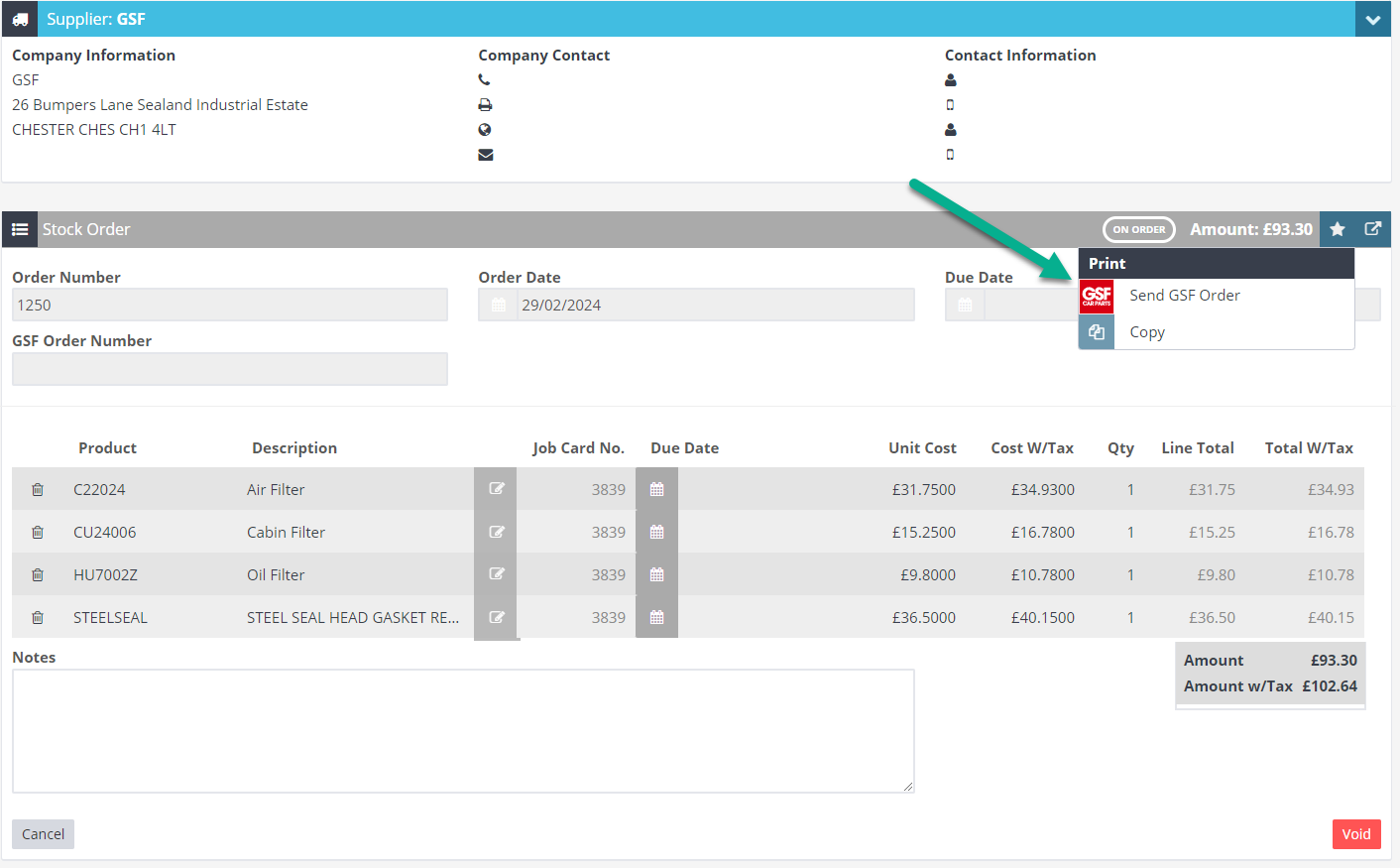Delete the C22024 Air Filter line

pos(38,489)
